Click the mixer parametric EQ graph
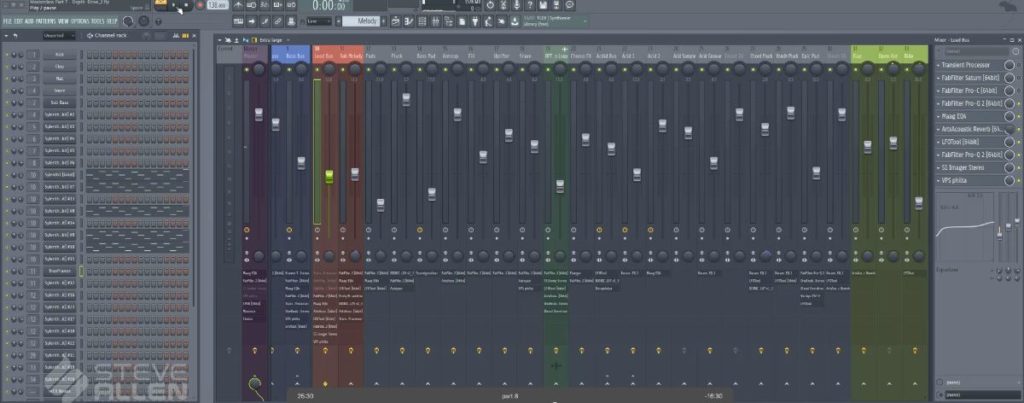The height and width of the screenshot is (403, 1024). [x=965, y=227]
